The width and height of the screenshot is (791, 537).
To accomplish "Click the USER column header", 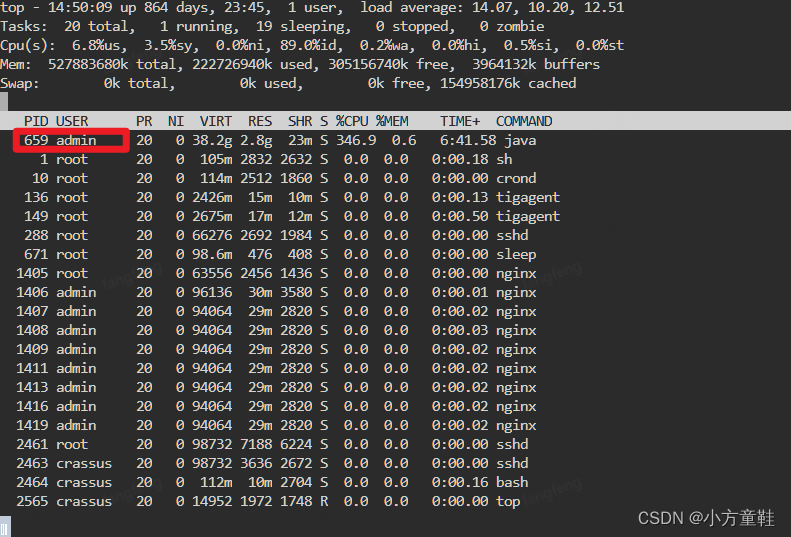I will (x=72, y=122).
